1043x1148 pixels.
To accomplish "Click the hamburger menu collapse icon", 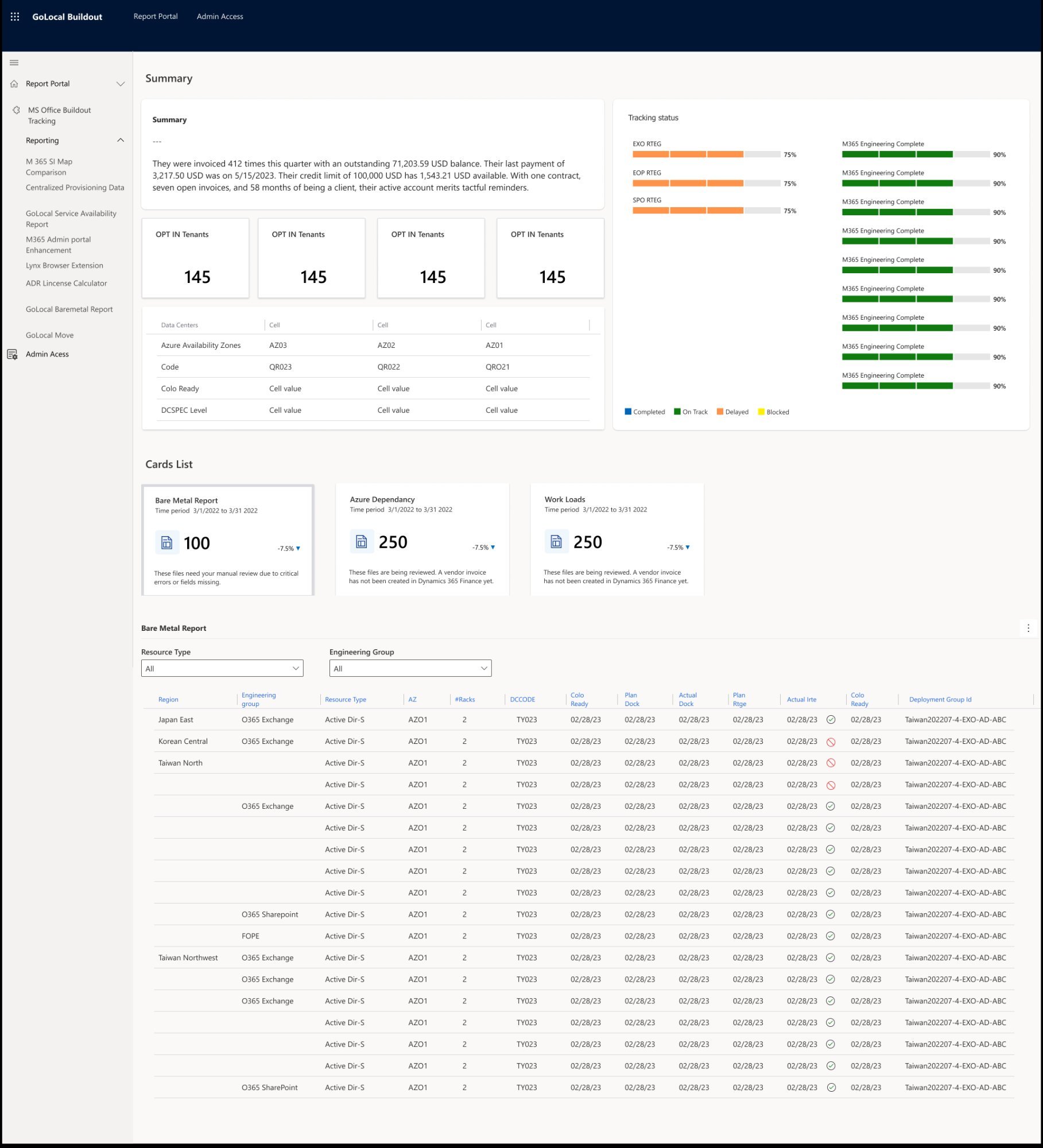I will pyautogui.click(x=14, y=63).
